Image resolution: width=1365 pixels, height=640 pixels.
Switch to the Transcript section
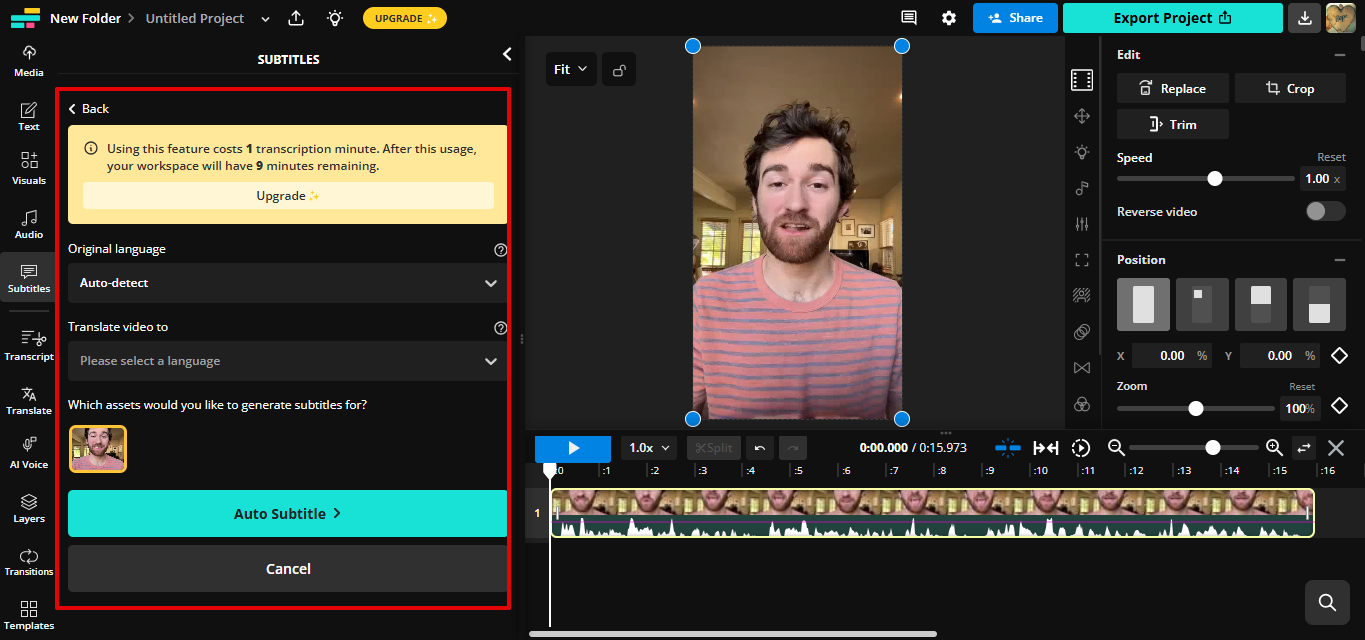[x=28, y=345]
